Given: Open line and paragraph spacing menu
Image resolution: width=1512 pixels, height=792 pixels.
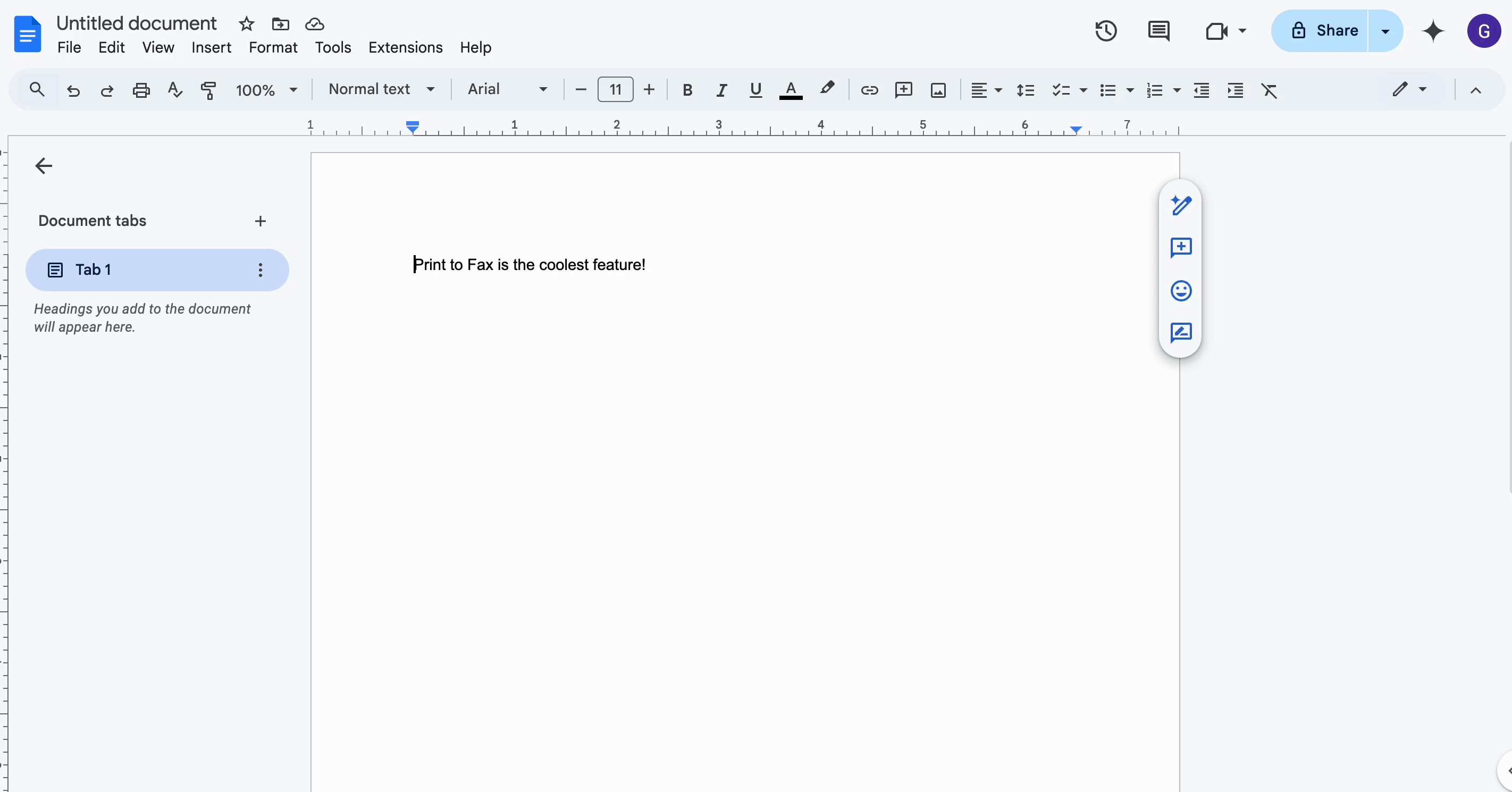Looking at the screenshot, I should pyautogui.click(x=1026, y=90).
